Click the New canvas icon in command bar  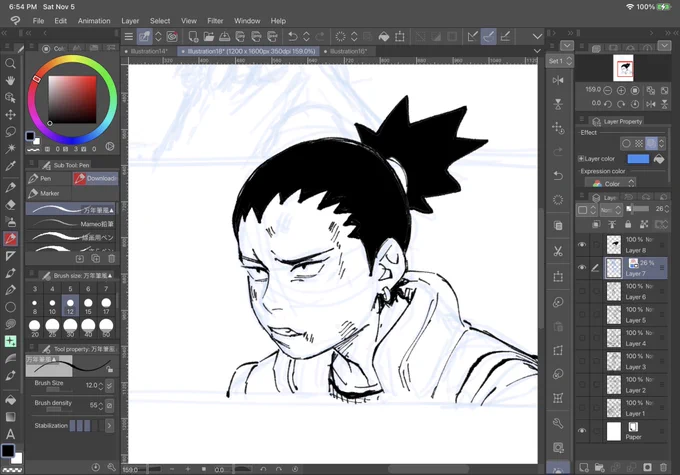coord(193,36)
